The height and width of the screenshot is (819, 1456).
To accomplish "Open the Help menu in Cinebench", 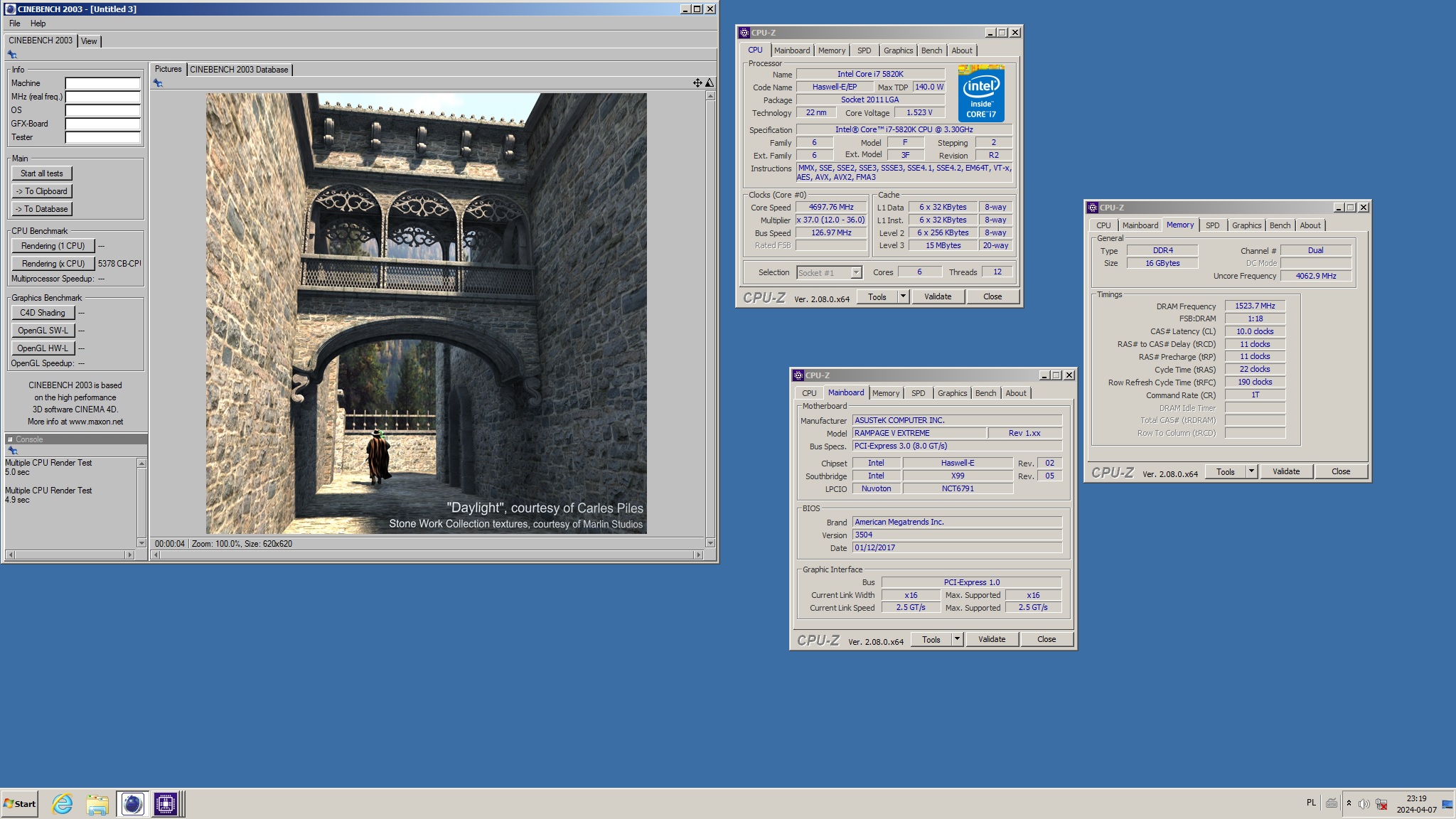I will (x=38, y=23).
